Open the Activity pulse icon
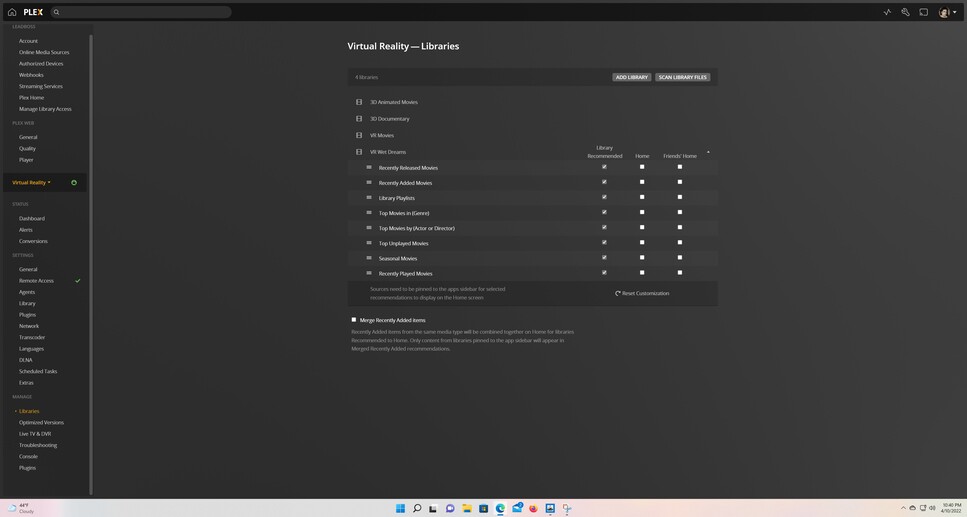This screenshot has width=967, height=517. [x=887, y=12]
